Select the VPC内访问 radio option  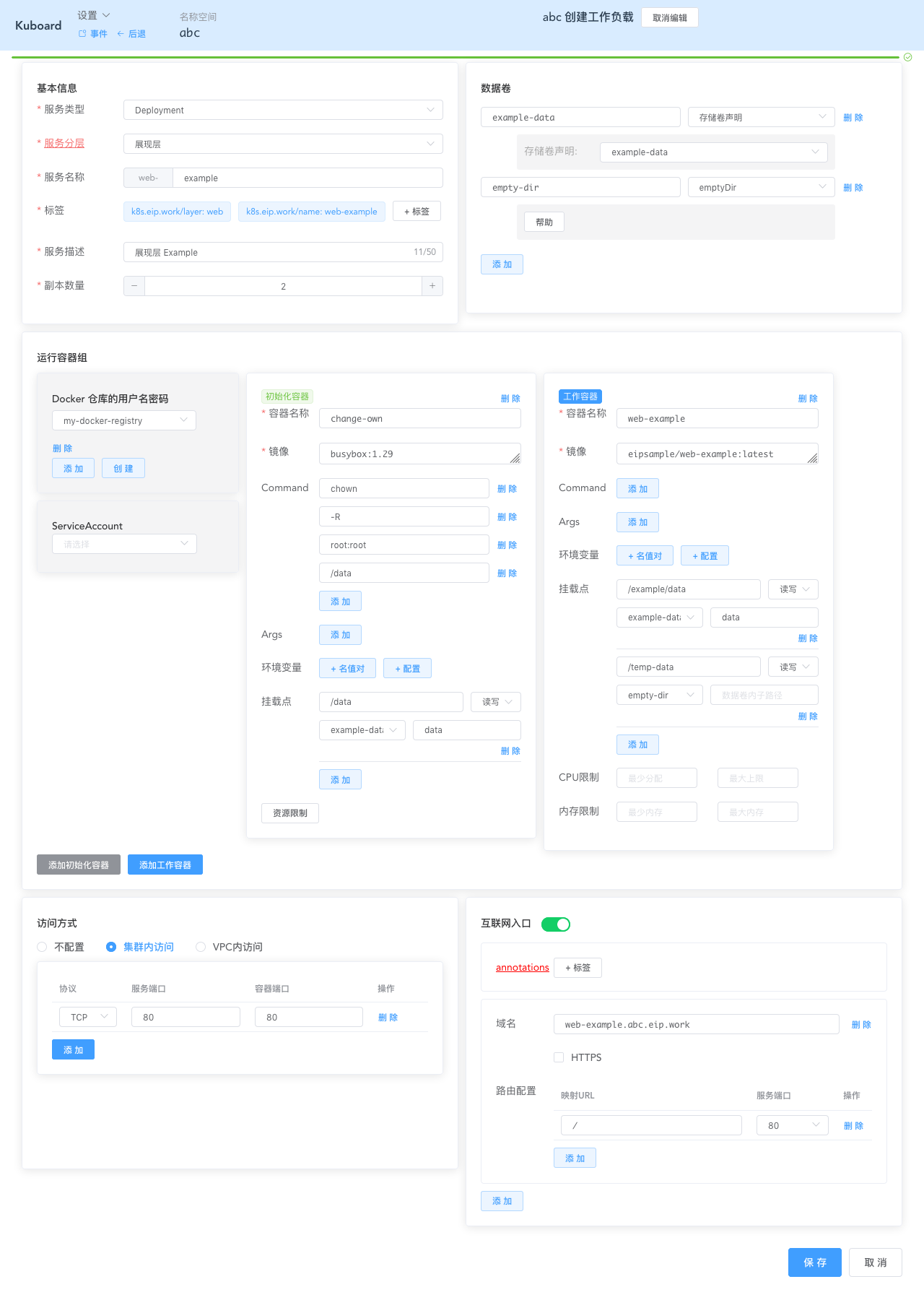(201, 947)
